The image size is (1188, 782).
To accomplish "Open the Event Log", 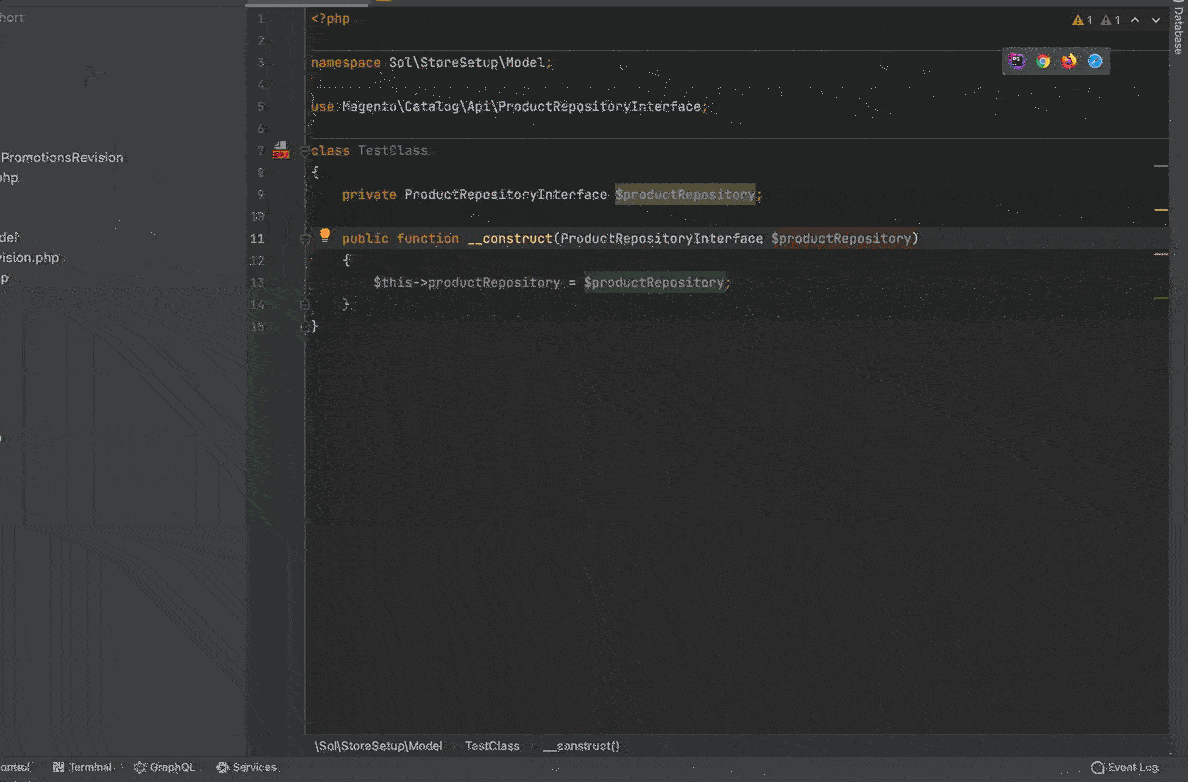I will (x=1125, y=767).
